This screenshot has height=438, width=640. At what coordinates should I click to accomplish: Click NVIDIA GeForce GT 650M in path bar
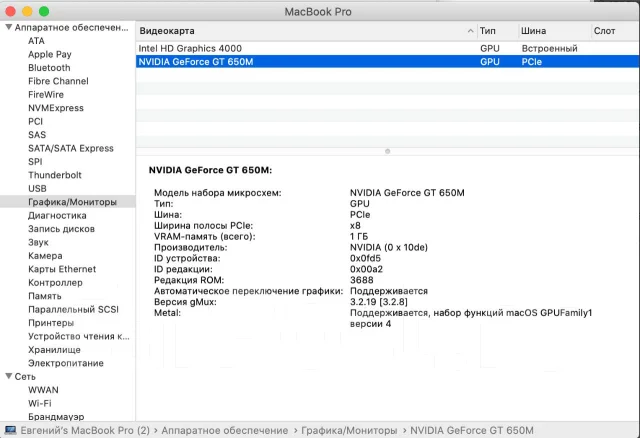472,431
